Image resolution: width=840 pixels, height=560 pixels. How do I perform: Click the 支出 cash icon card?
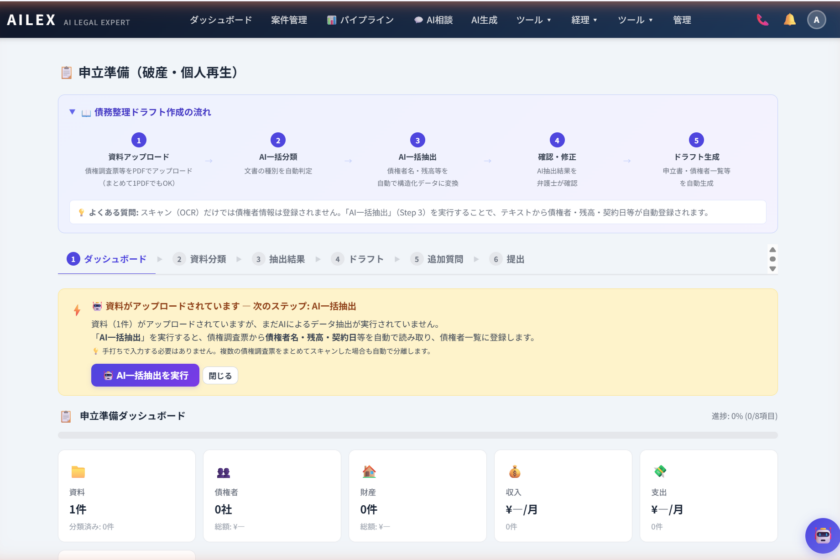[x=660, y=472]
